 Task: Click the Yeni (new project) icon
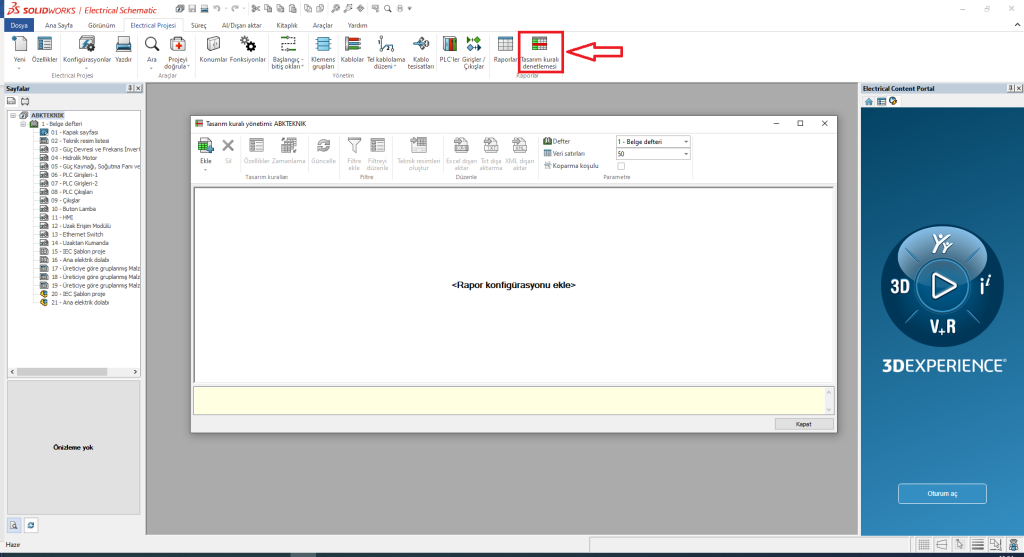coord(20,44)
